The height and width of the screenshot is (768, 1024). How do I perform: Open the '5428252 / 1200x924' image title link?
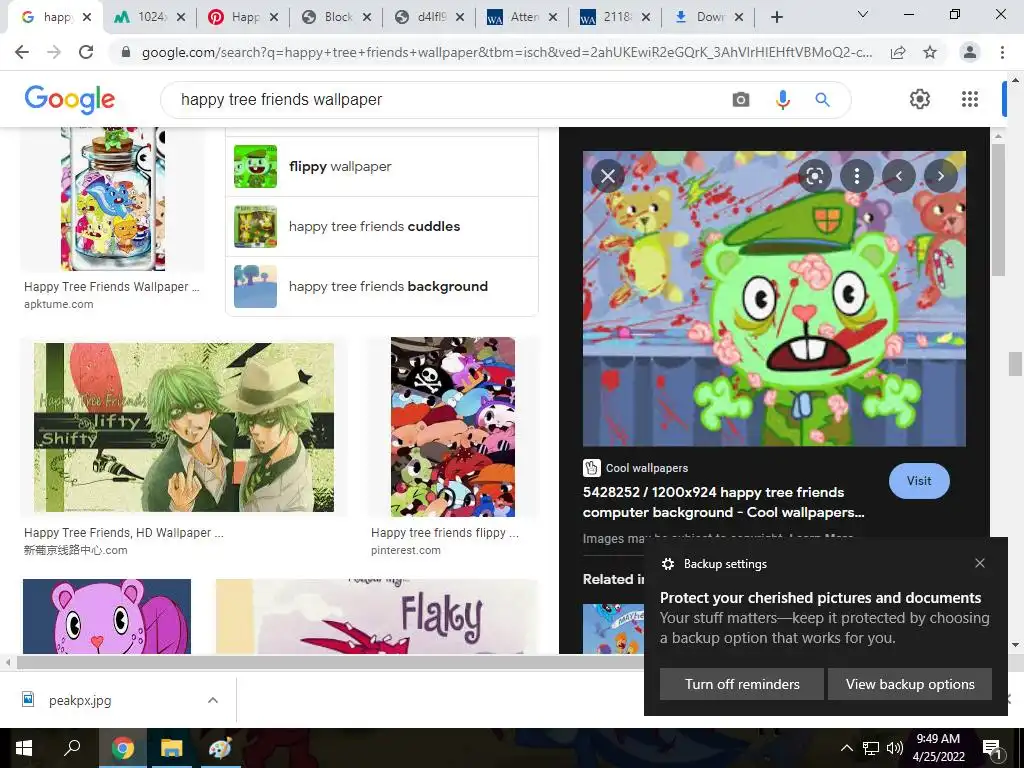[724, 502]
